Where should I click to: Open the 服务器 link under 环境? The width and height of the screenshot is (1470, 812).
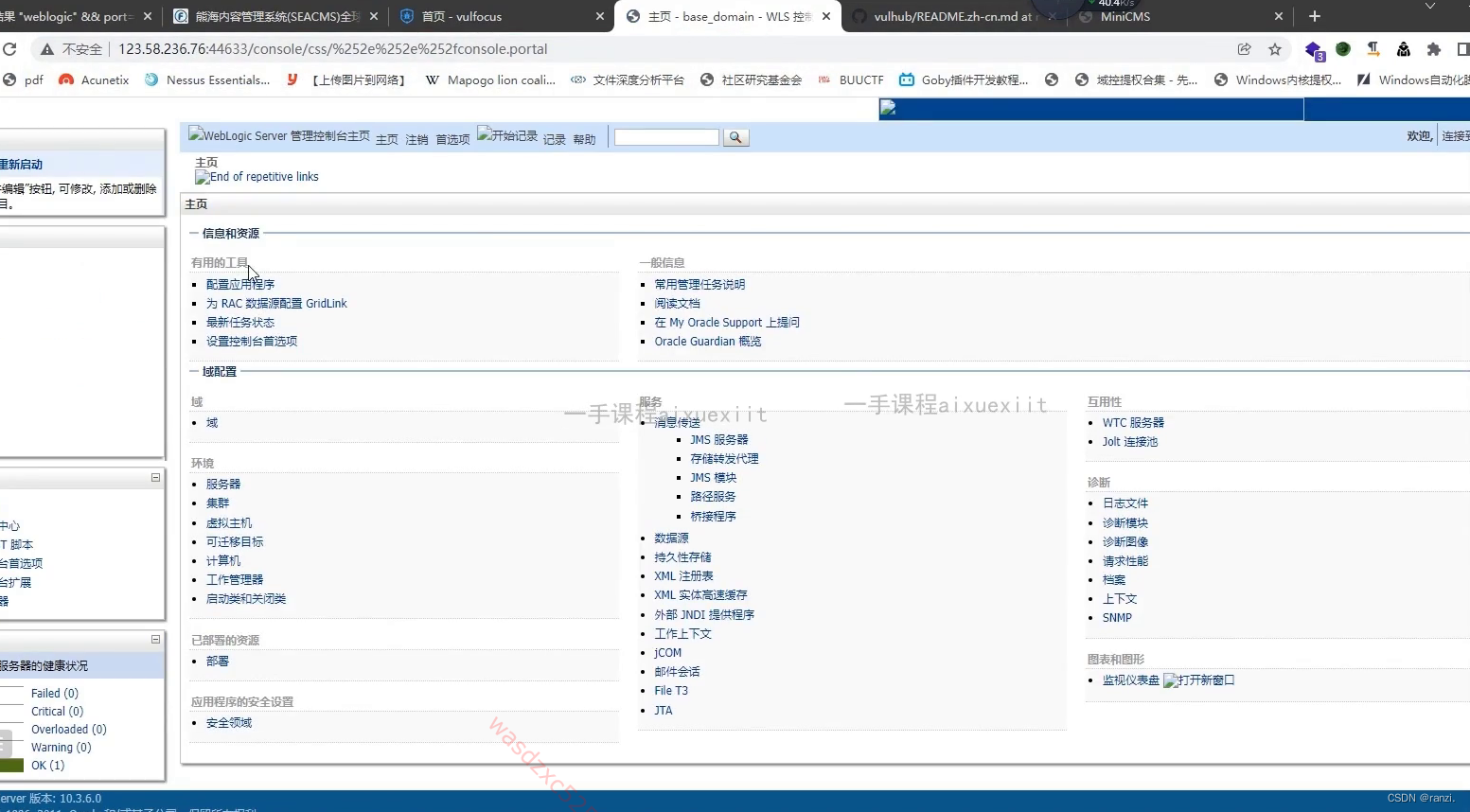tap(223, 485)
